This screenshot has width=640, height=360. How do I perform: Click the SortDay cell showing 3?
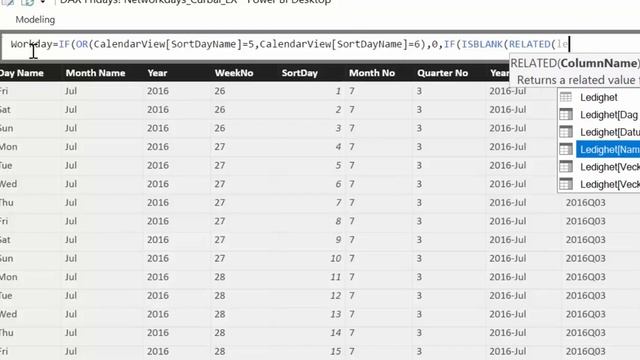pyautogui.click(x=338, y=128)
